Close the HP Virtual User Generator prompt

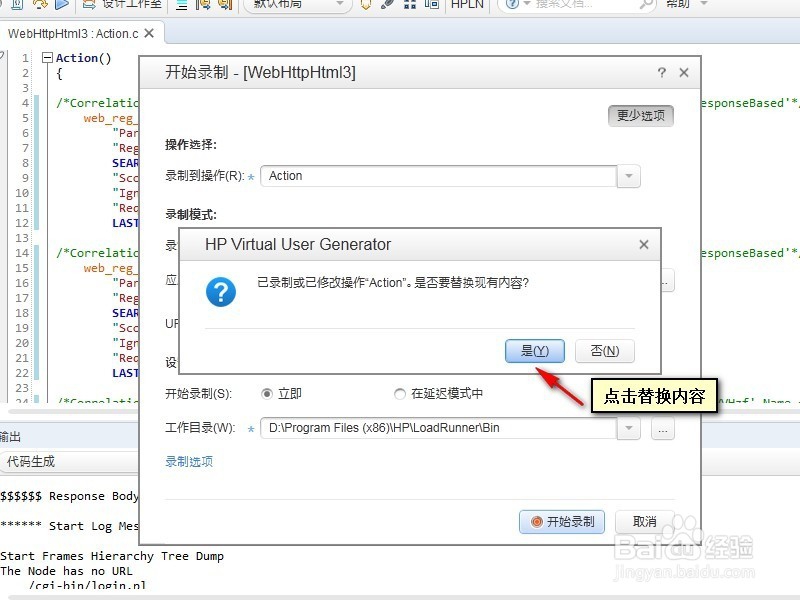pos(644,244)
